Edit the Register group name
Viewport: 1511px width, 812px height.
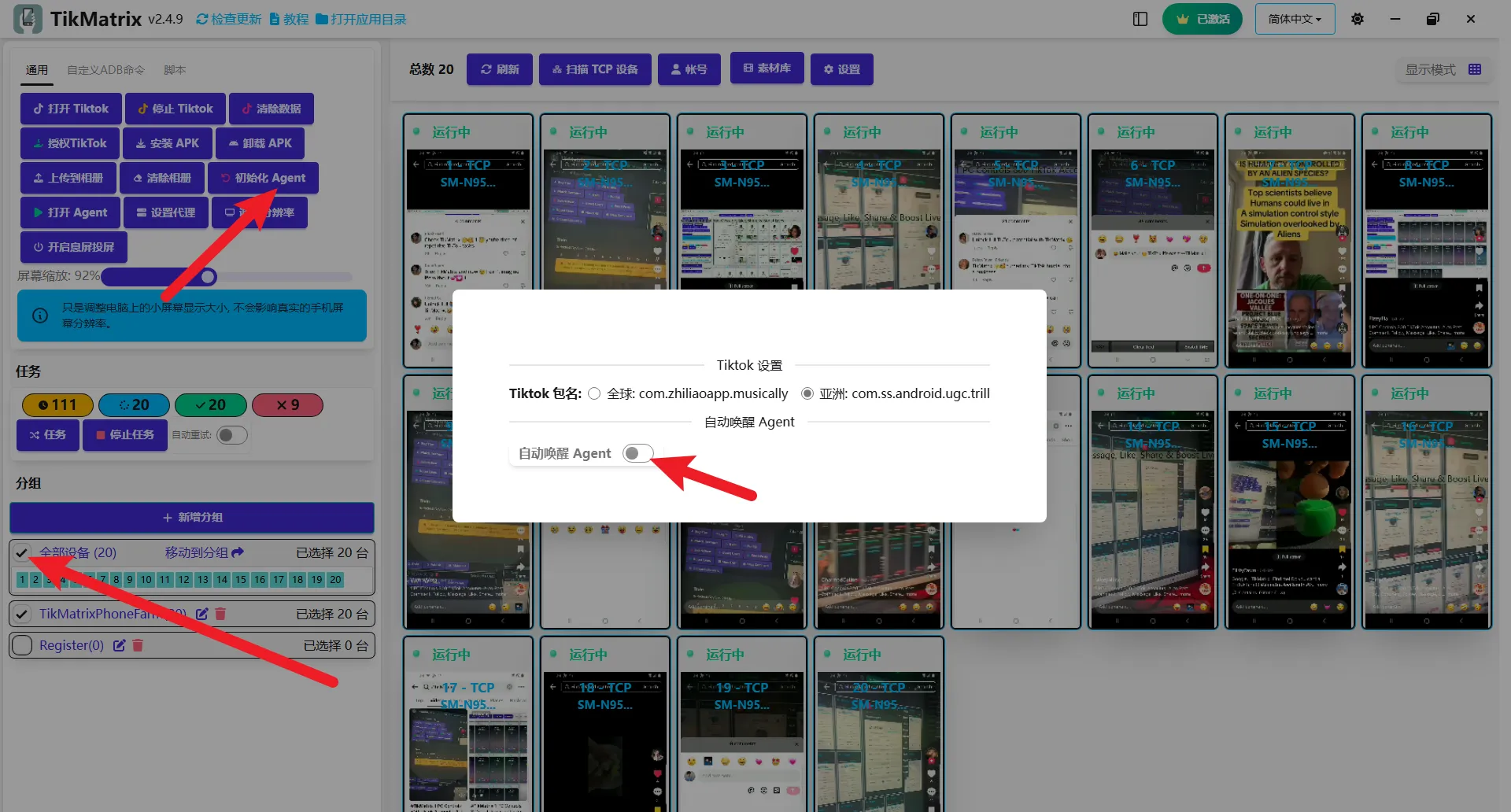click(x=120, y=645)
